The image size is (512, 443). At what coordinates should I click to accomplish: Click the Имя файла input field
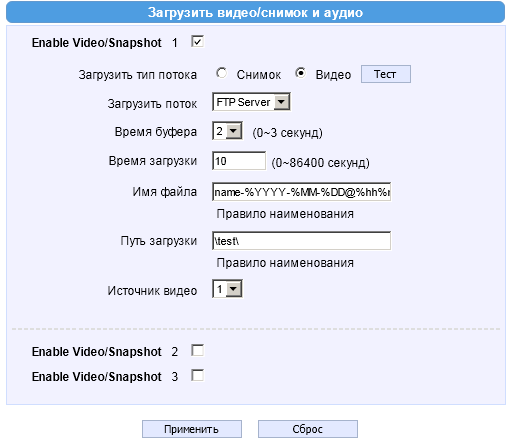pos(301,192)
